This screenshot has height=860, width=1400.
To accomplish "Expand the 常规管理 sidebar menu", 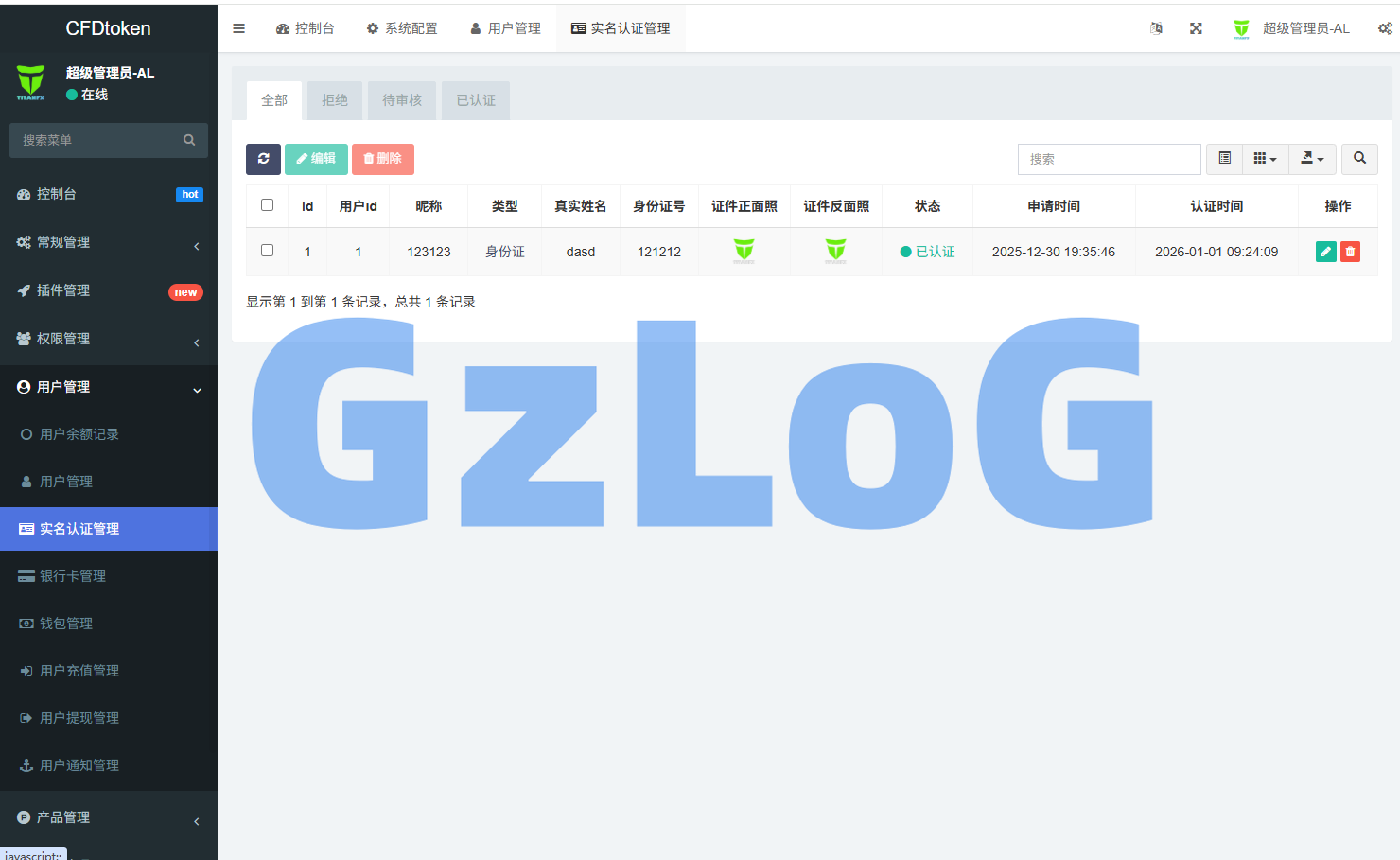I will [109, 242].
